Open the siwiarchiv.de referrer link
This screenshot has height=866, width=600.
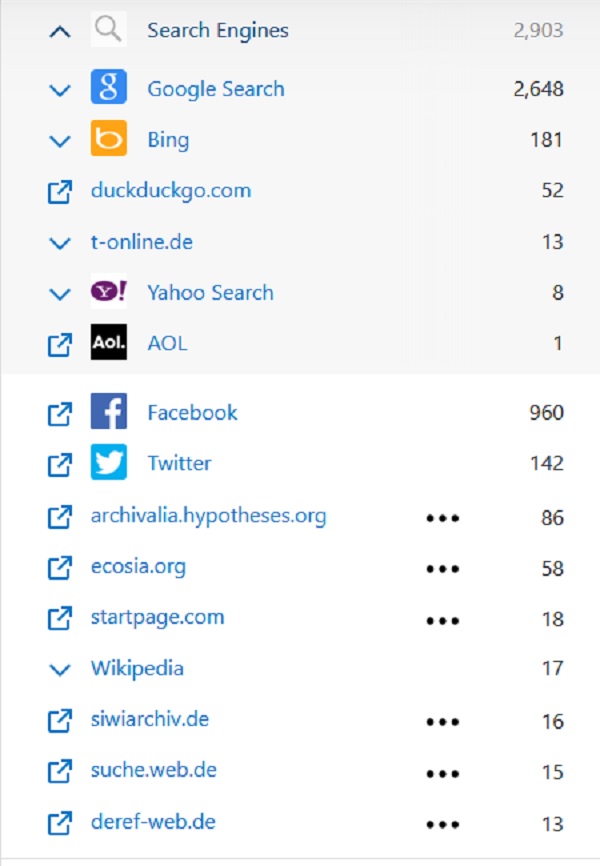[150, 719]
